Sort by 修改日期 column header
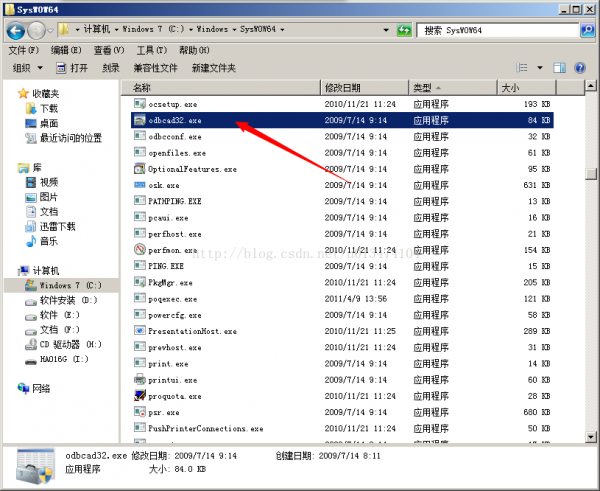The image size is (600, 491). click(365, 88)
